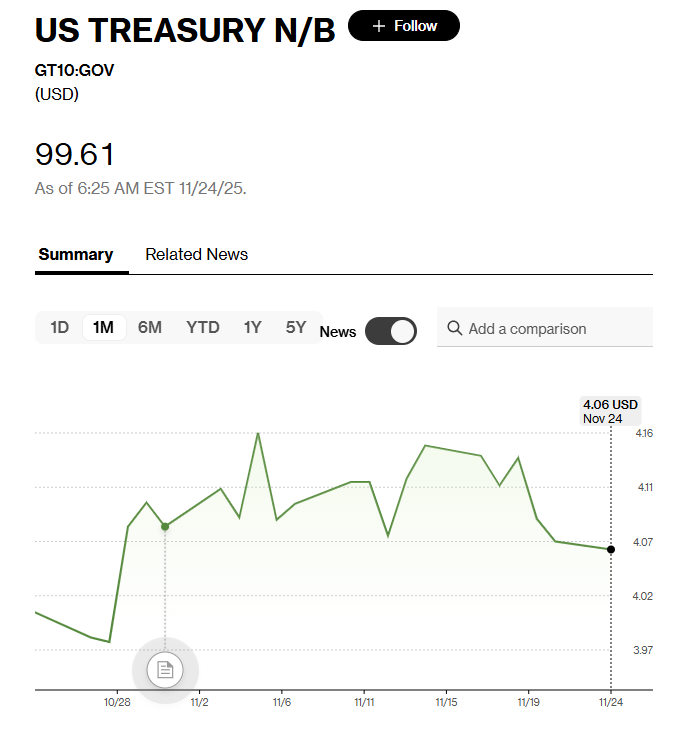Click the search magnifier icon

[455, 328]
